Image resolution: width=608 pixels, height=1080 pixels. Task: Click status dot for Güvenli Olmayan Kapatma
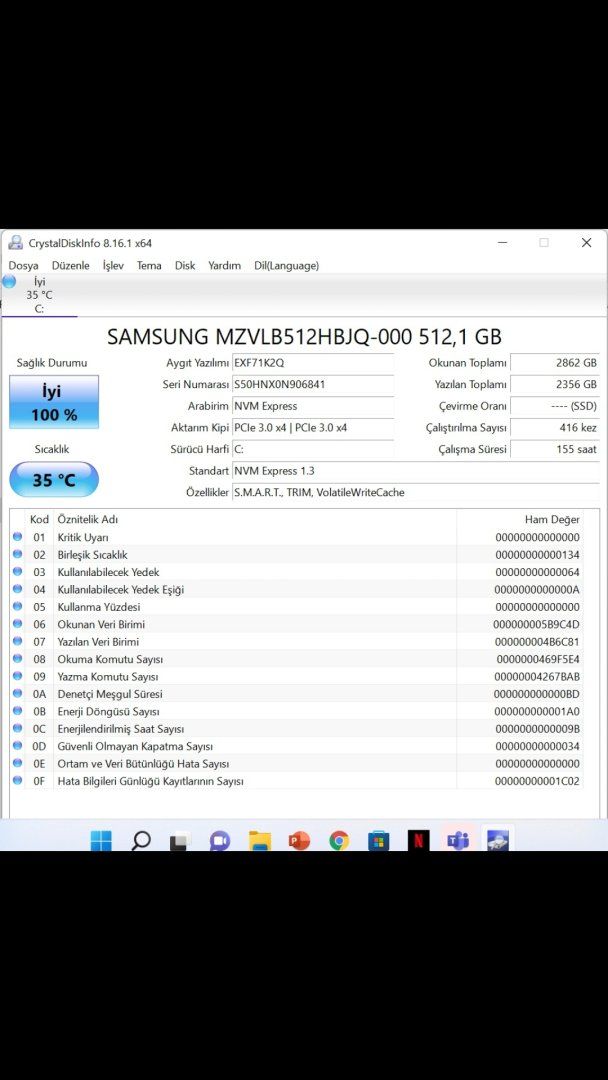click(x=17, y=746)
